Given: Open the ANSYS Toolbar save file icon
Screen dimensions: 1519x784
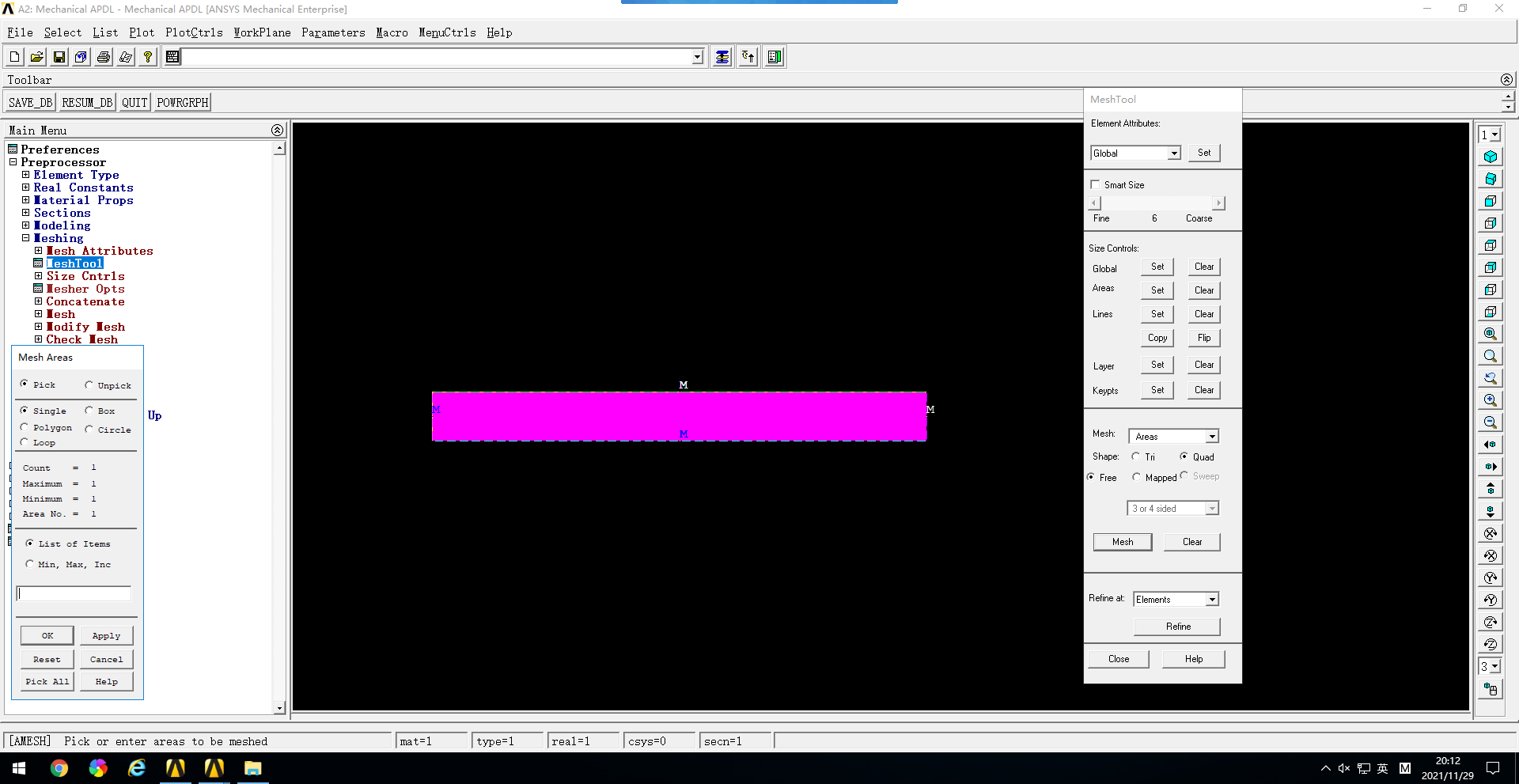Looking at the screenshot, I should (x=59, y=56).
